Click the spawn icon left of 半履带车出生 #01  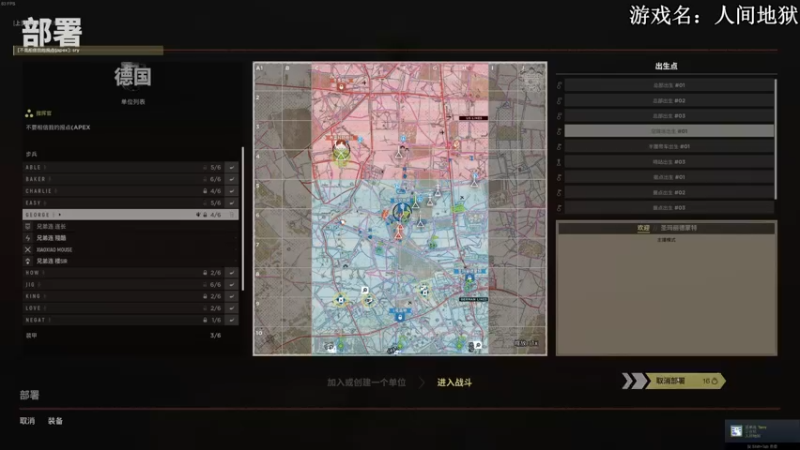[559, 146]
